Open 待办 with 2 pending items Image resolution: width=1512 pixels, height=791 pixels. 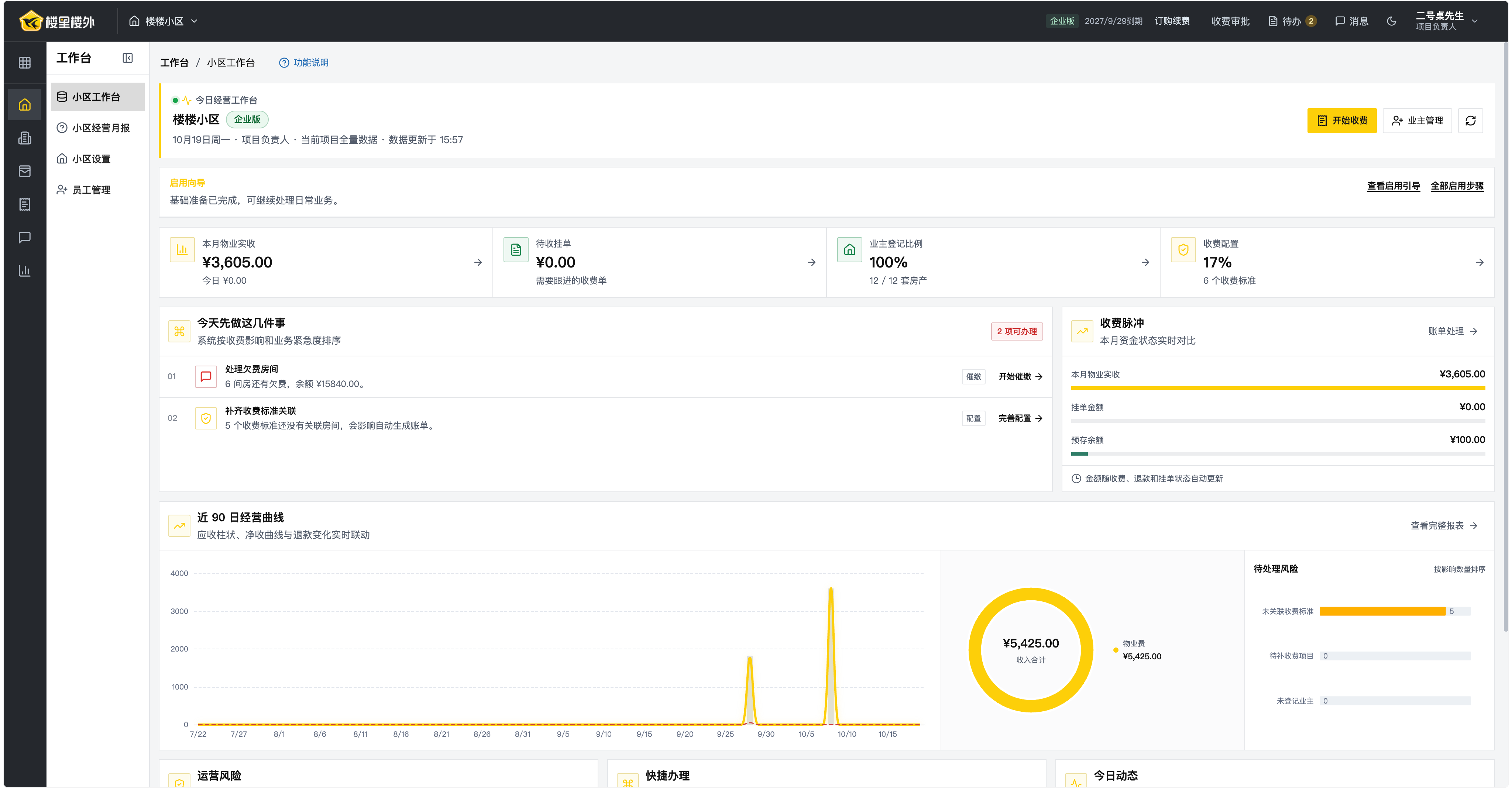pos(1292,21)
